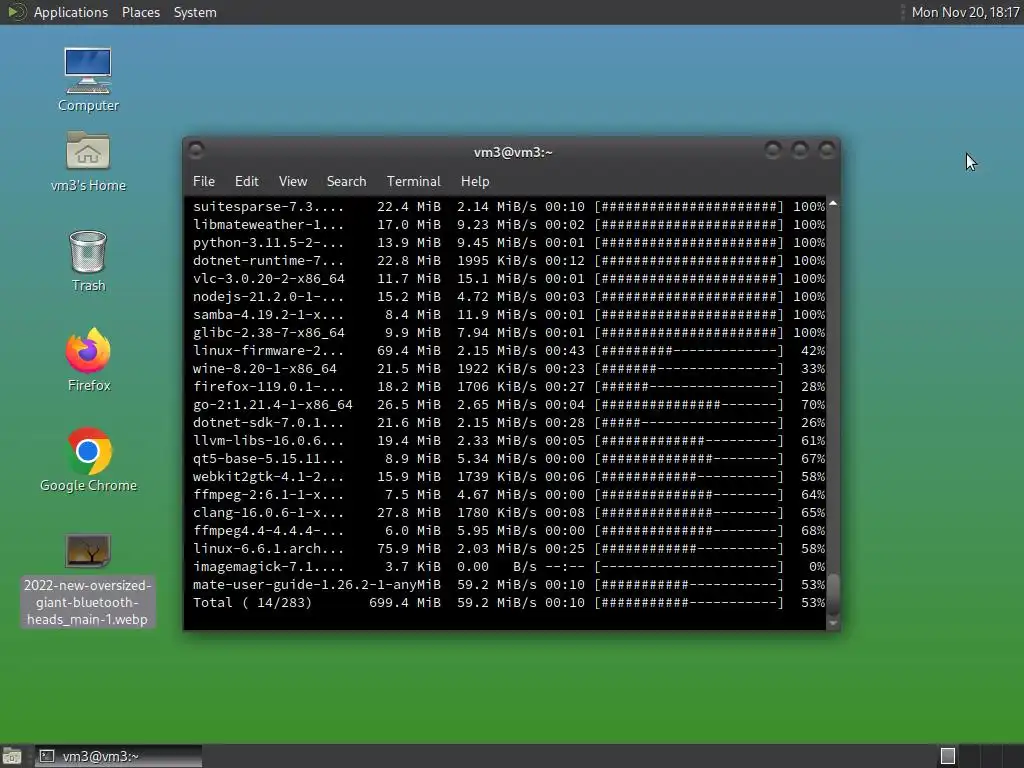Click the samba-4.19.2-1 line
This screenshot has height=768, width=1024.
(x=509, y=314)
